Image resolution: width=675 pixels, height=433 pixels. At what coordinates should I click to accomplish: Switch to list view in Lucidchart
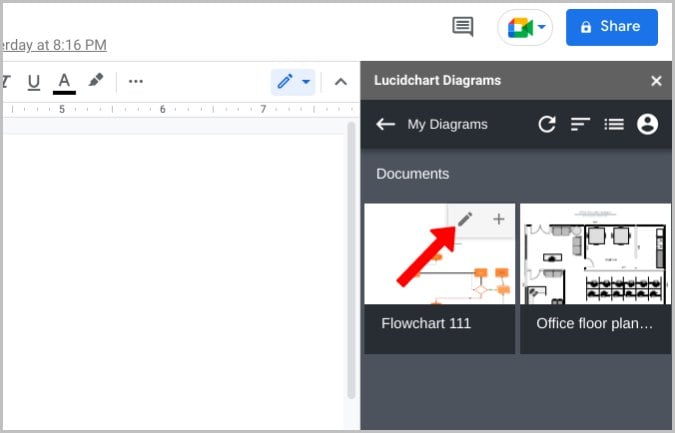[614, 124]
